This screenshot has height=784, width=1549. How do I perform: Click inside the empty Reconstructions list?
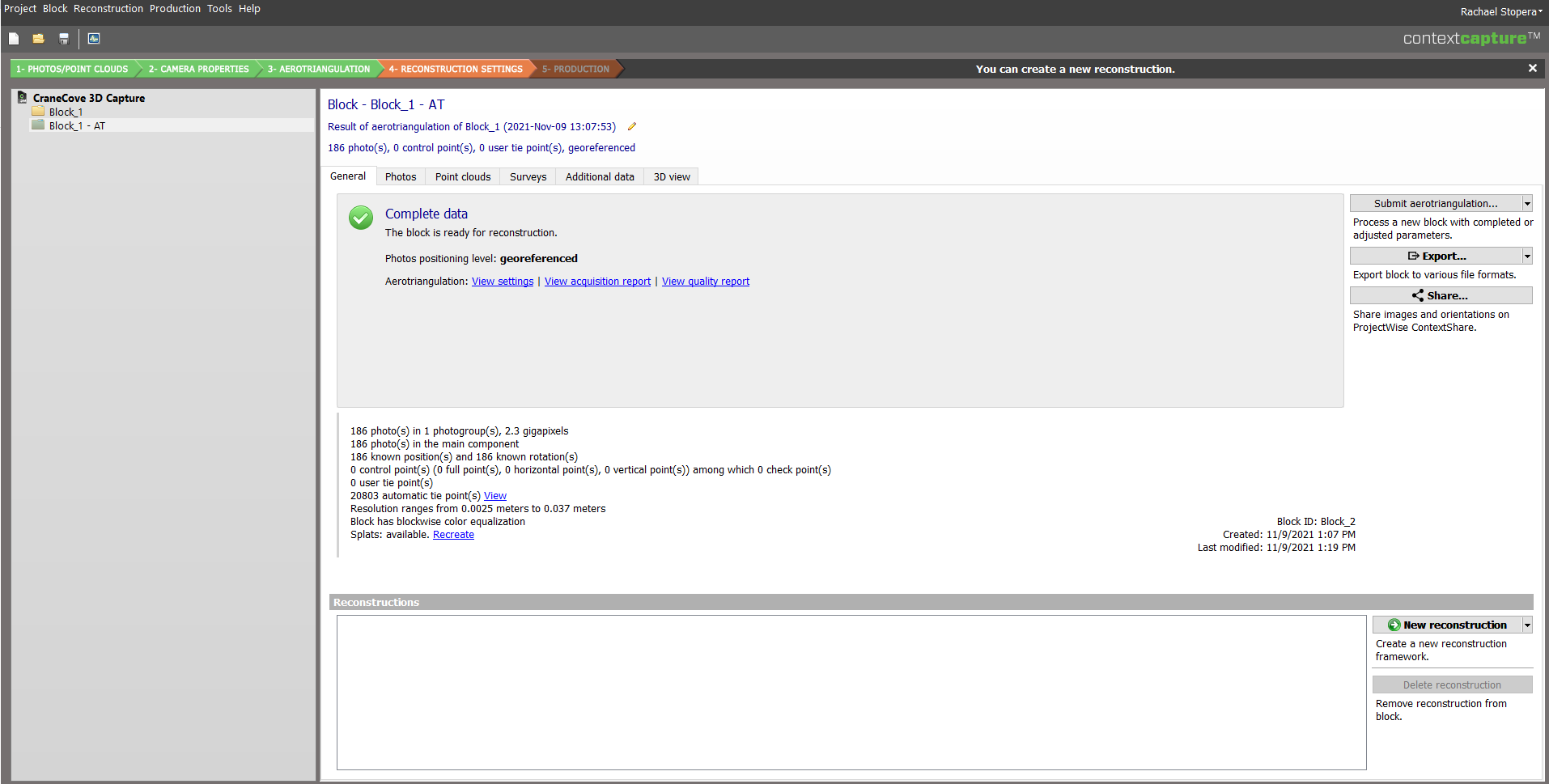point(851,693)
